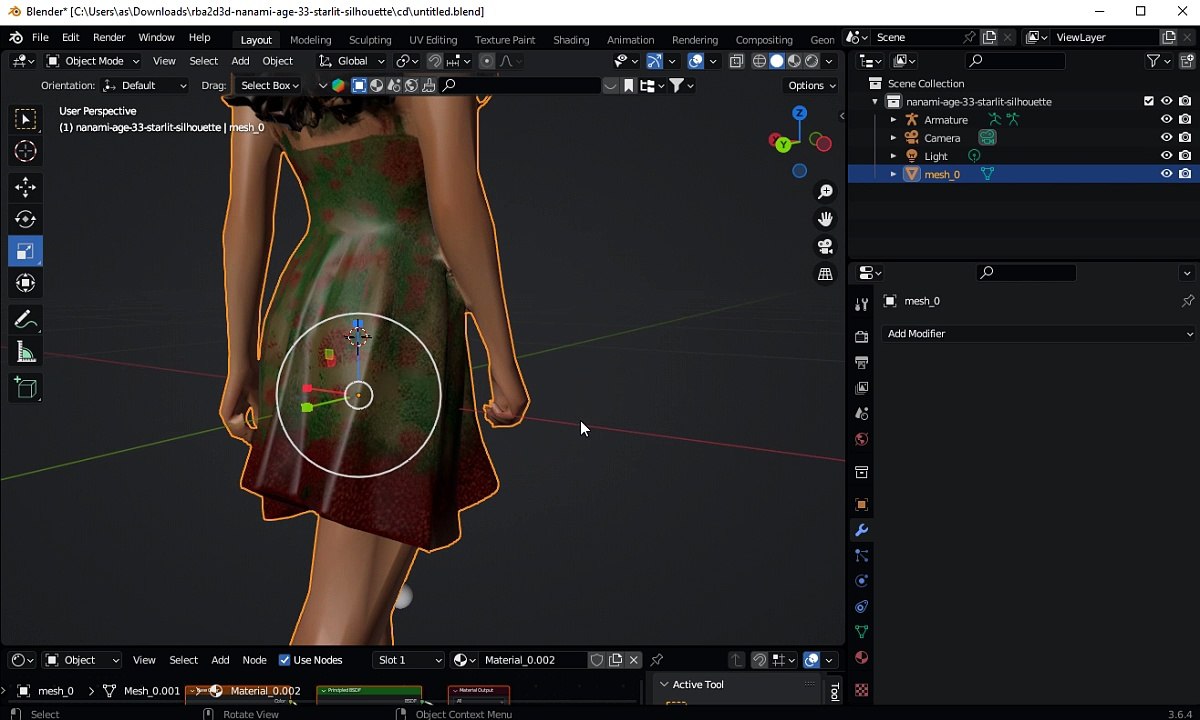Open the Edit menu
Image resolution: width=1200 pixels, height=720 pixels.
(70, 38)
